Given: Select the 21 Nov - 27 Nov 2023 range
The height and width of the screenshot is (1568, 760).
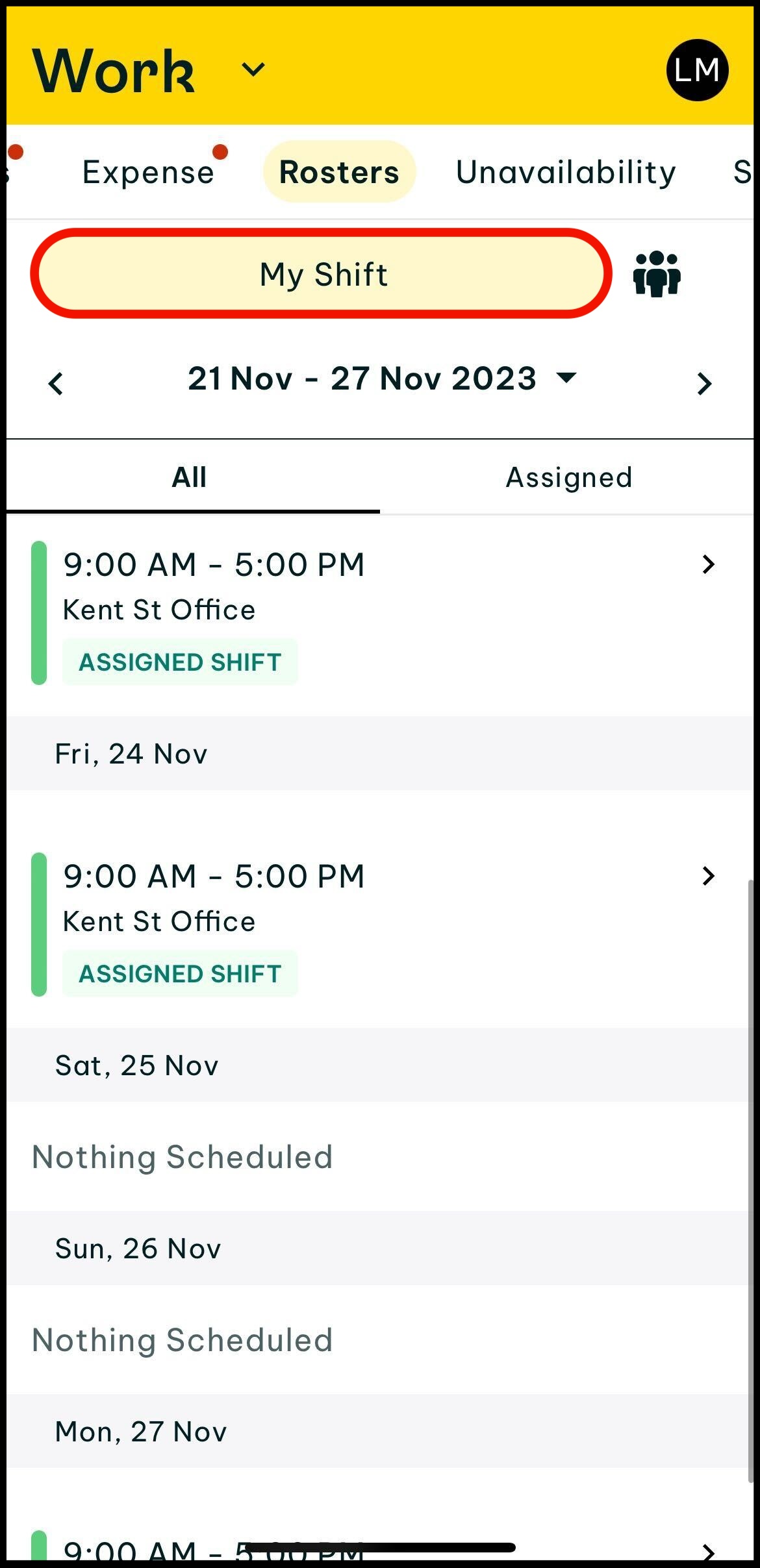Looking at the screenshot, I should pyautogui.click(x=362, y=379).
